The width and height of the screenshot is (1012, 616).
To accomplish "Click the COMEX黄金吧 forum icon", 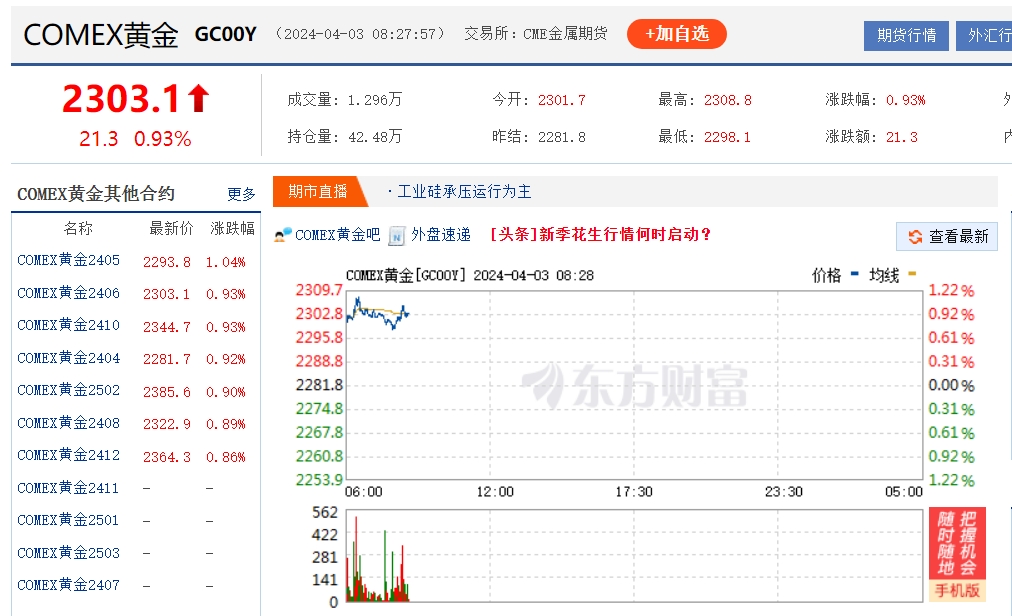I will 283,235.
